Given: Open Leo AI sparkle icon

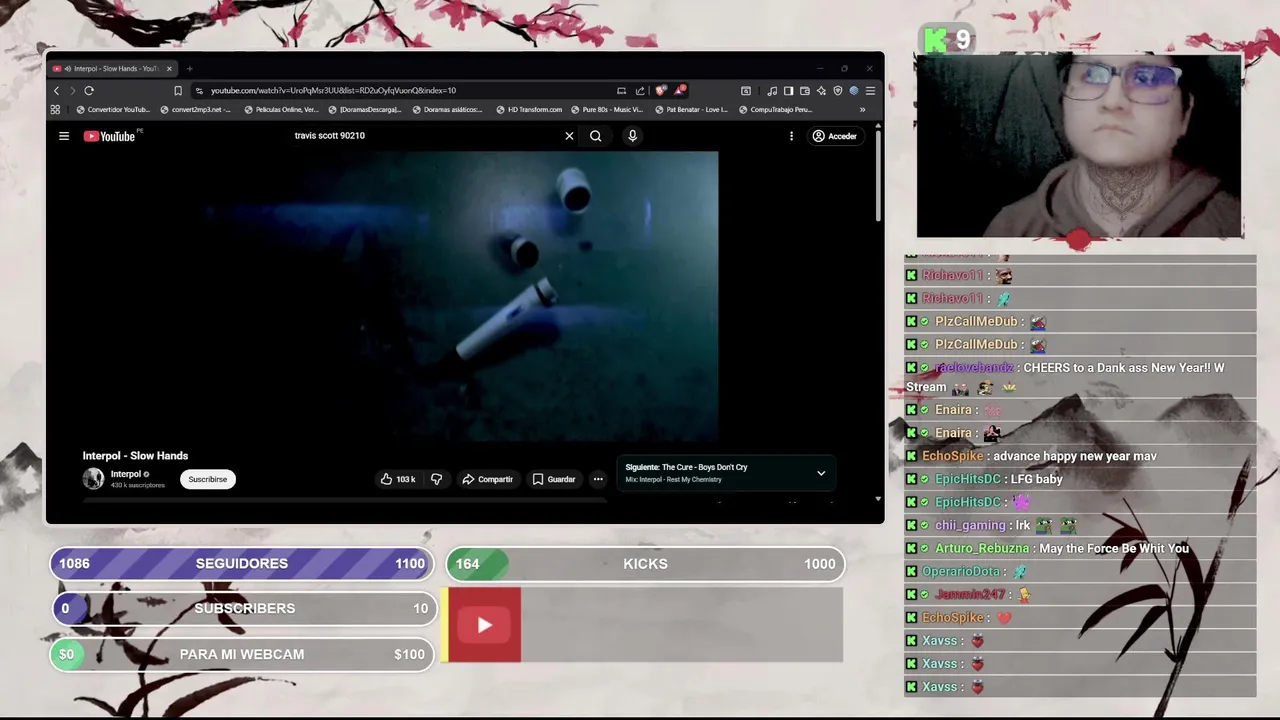Looking at the screenshot, I should [821, 91].
